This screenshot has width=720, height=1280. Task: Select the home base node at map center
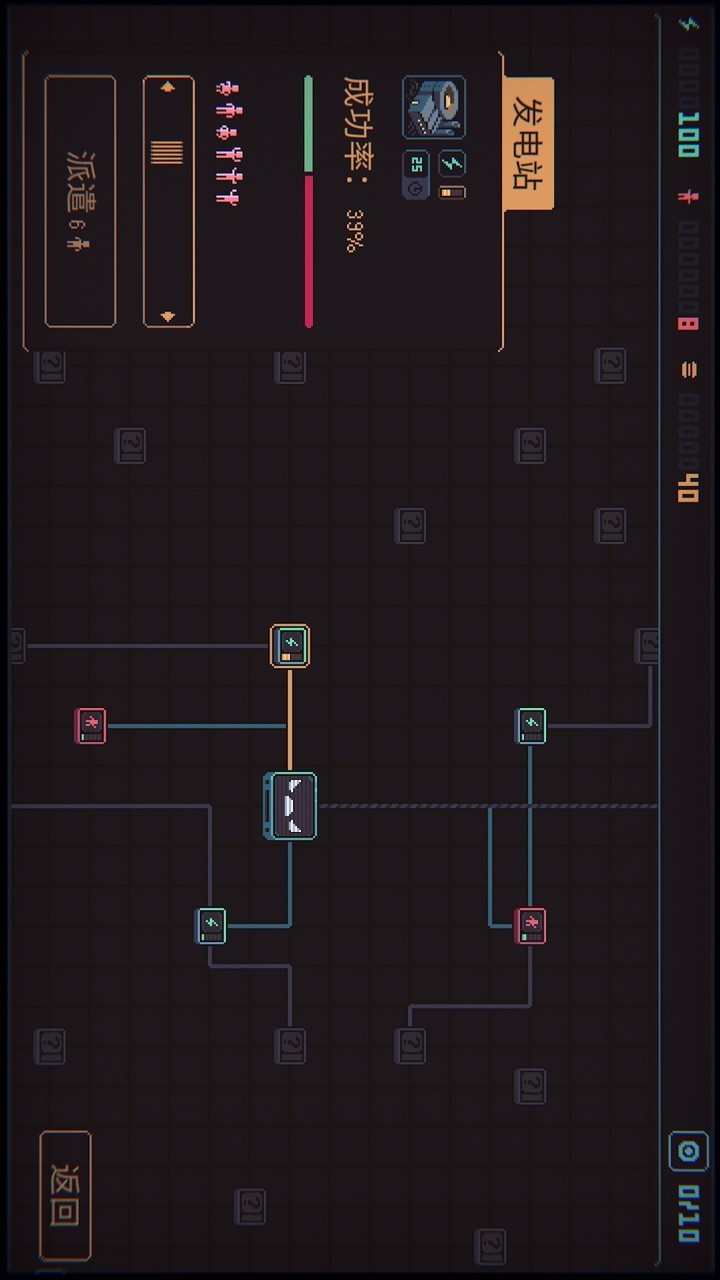point(290,805)
